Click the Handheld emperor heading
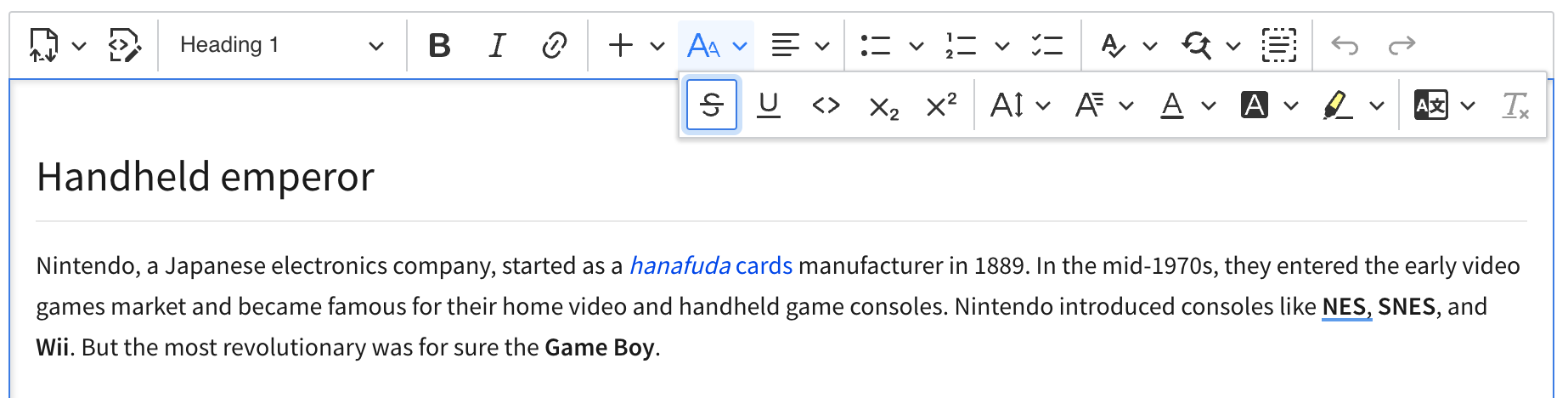Screen dimensions: 1568x398 pyautogui.click(x=206, y=177)
